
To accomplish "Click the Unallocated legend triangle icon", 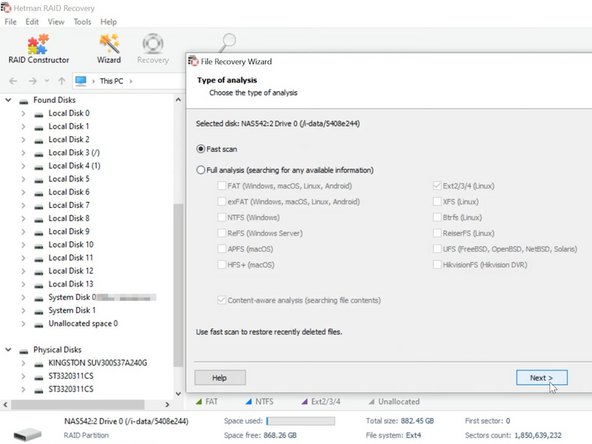I will 372,402.
